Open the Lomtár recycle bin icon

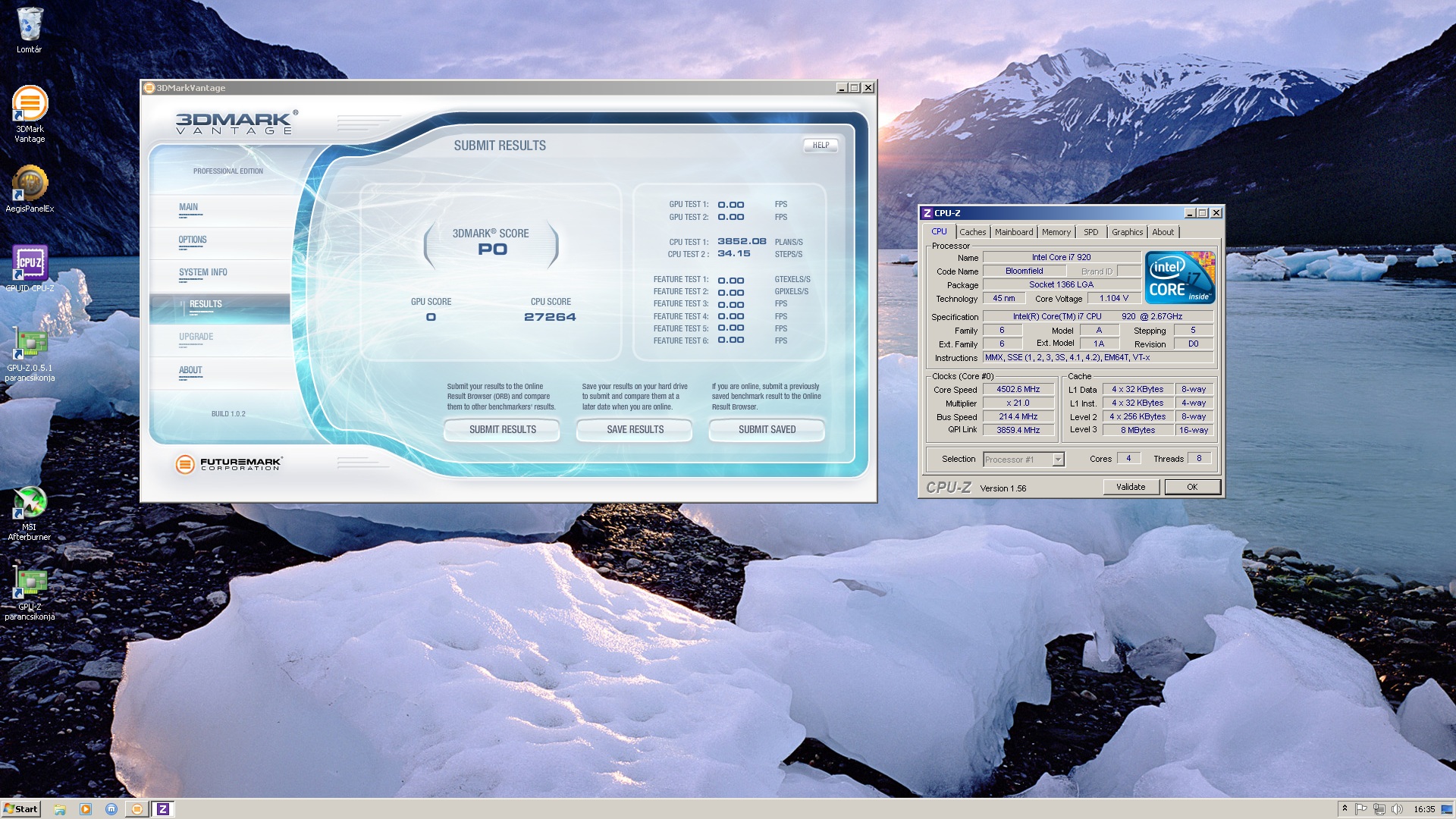pos(30,30)
